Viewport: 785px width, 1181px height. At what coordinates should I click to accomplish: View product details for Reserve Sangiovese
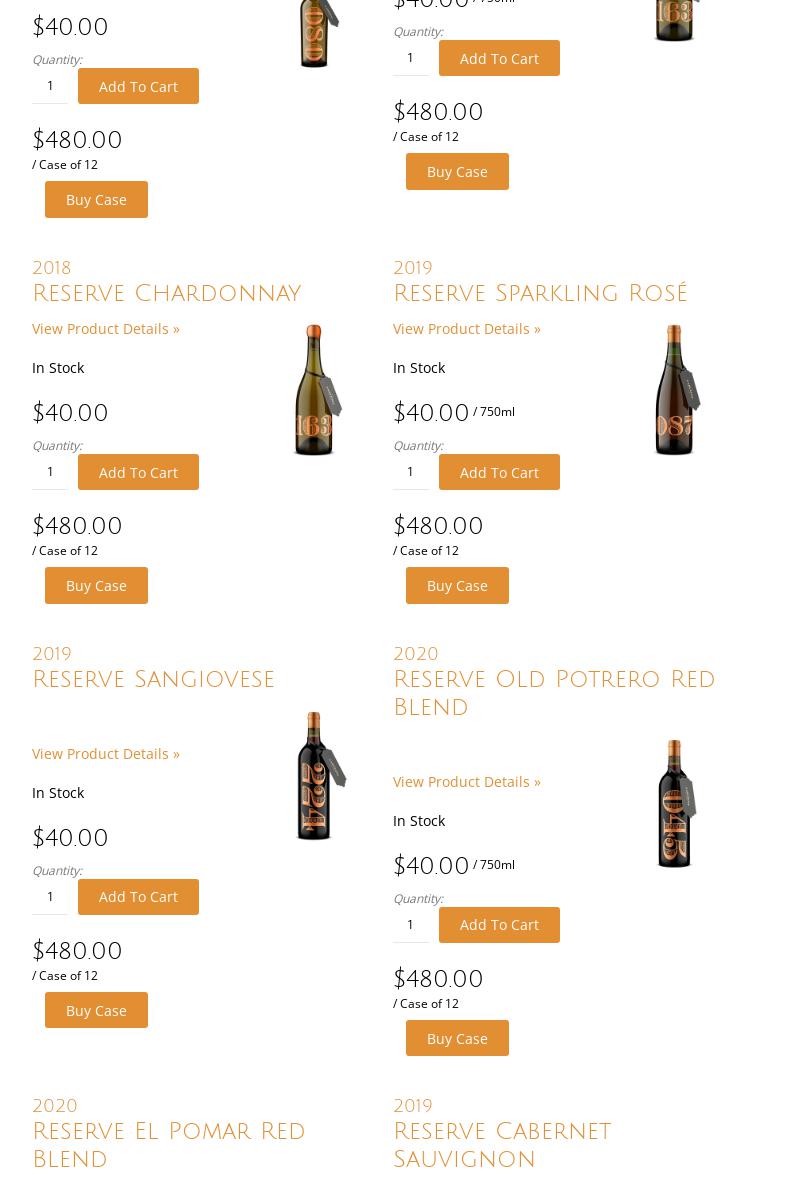pos(106,753)
